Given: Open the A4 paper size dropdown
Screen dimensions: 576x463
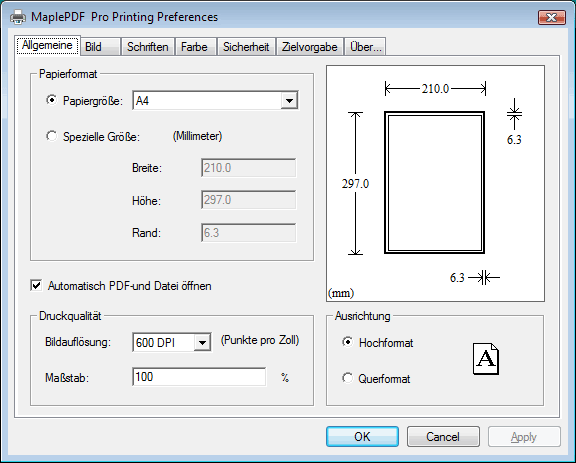Looking at the screenshot, I should point(289,100).
